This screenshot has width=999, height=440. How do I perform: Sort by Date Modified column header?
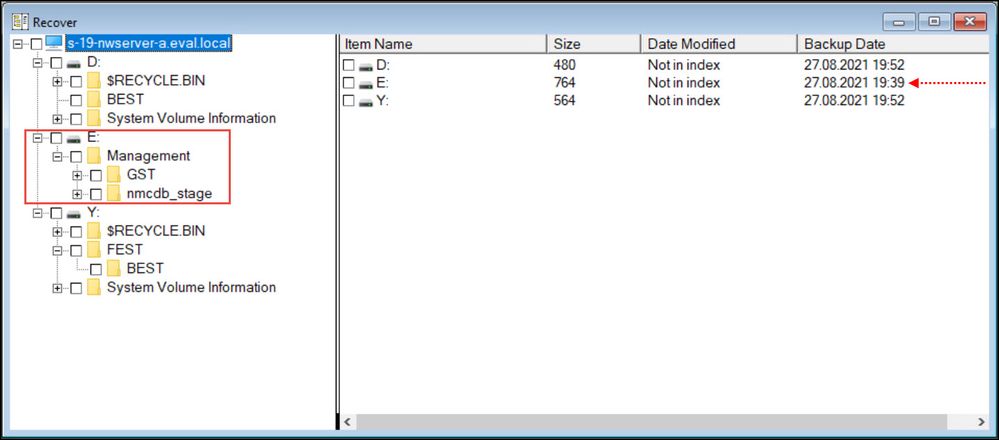coord(719,44)
